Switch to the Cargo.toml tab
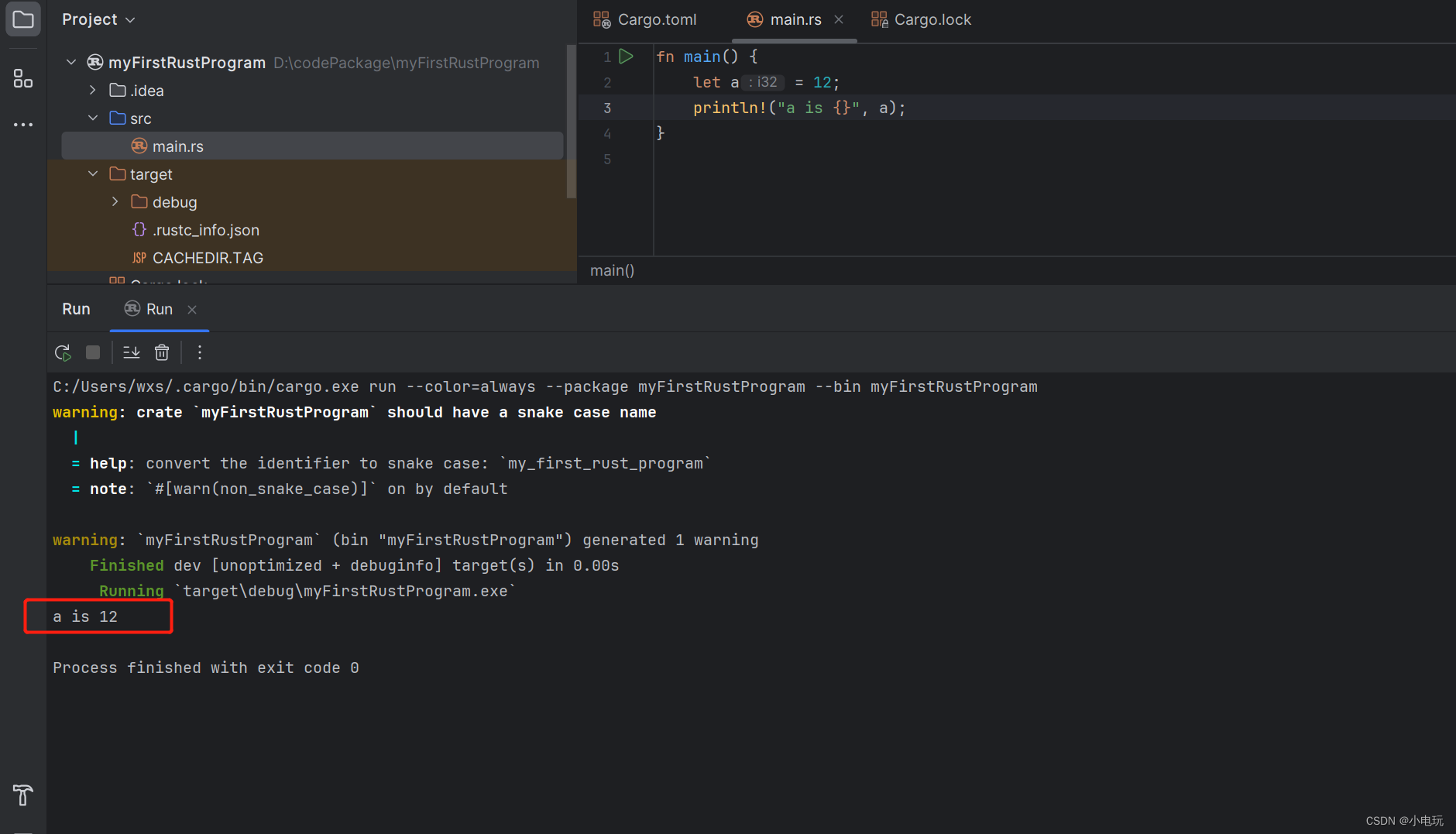The width and height of the screenshot is (1456, 834). [x=645, y=19]
